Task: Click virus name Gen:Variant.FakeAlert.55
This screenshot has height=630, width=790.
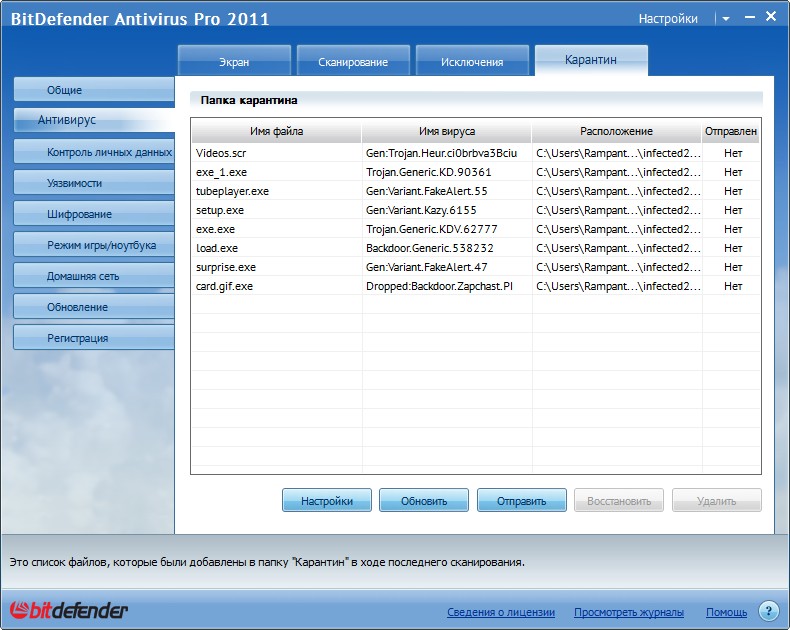Action: [x=427, y=191]
